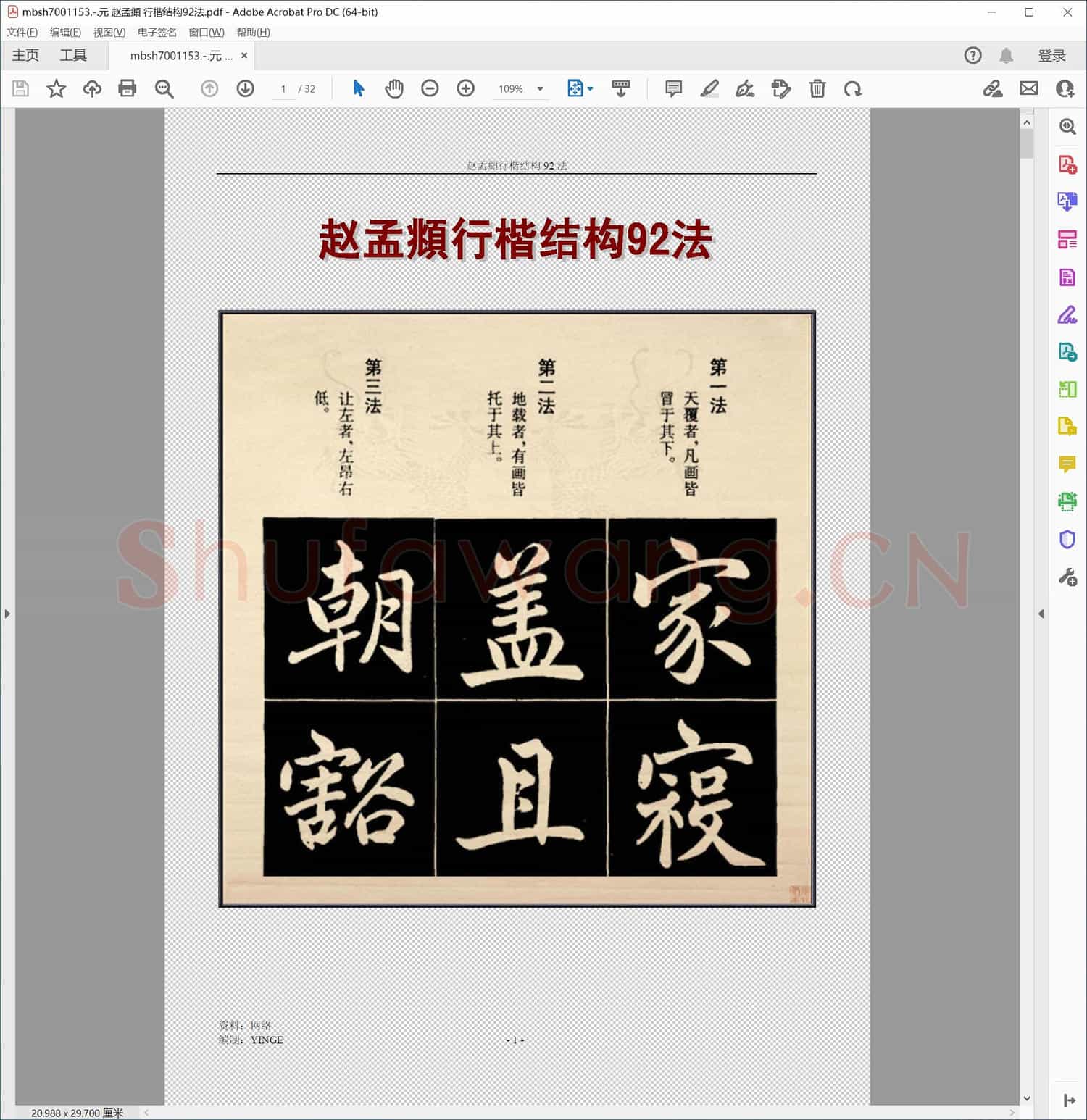Go to next page arrow
1087x1120 pixels.
click(245, 88)
